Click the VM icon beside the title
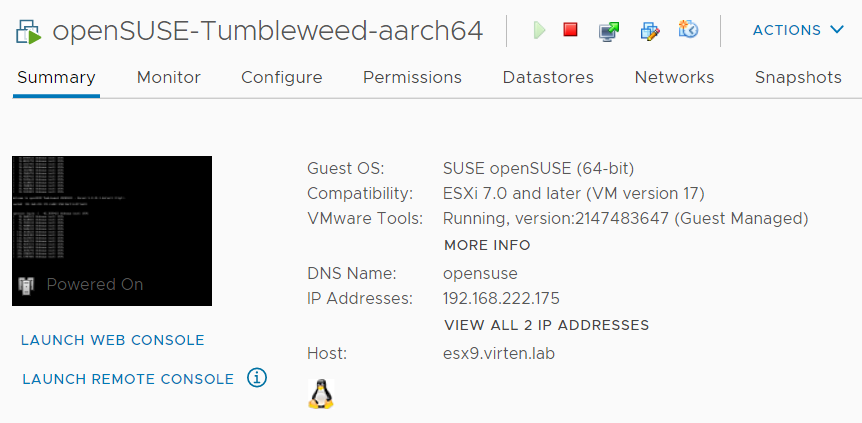The image size is (862, 423). pyautogui.click(x=29, y=32)
